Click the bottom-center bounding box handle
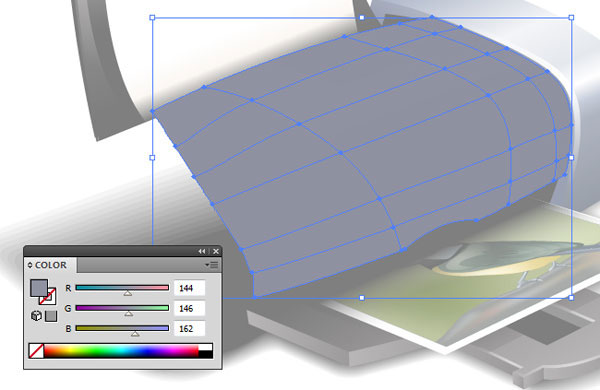The width and height of the screenshot is (600, 390). [362, 298]
